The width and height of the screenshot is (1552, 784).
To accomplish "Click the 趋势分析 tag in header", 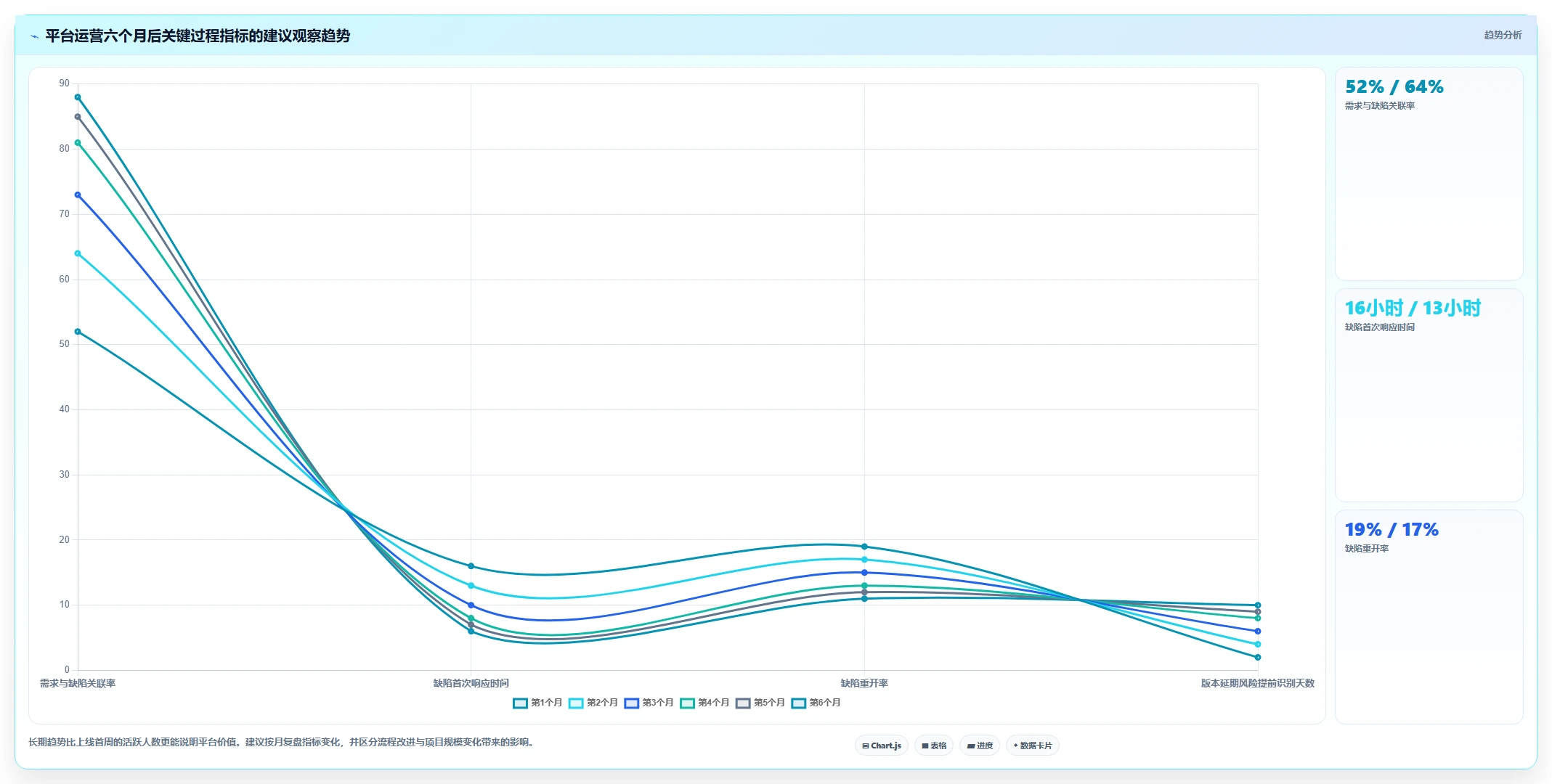I will [x=1503, y=35].
